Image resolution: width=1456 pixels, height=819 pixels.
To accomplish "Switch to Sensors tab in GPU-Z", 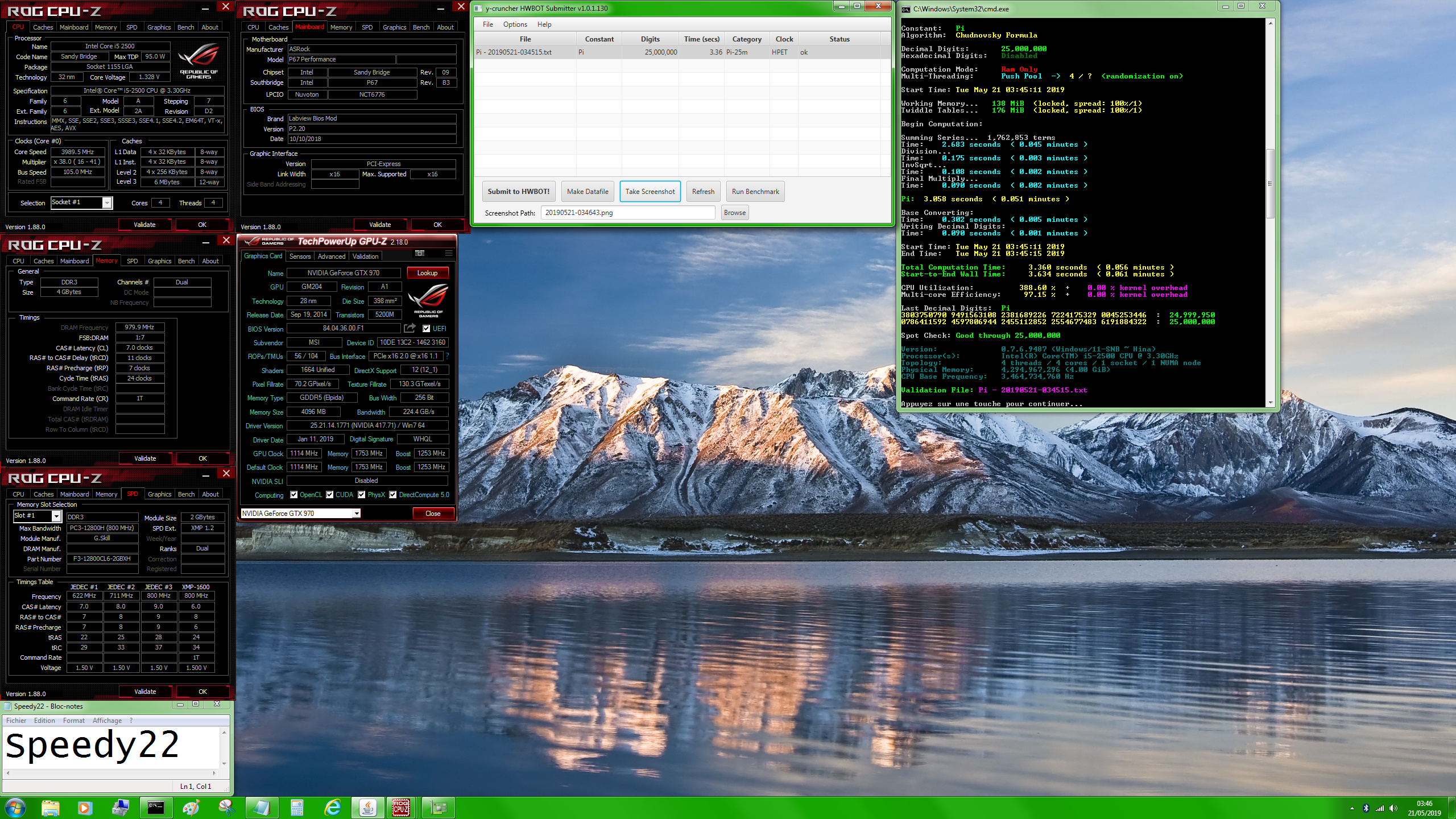I will 300,257.
